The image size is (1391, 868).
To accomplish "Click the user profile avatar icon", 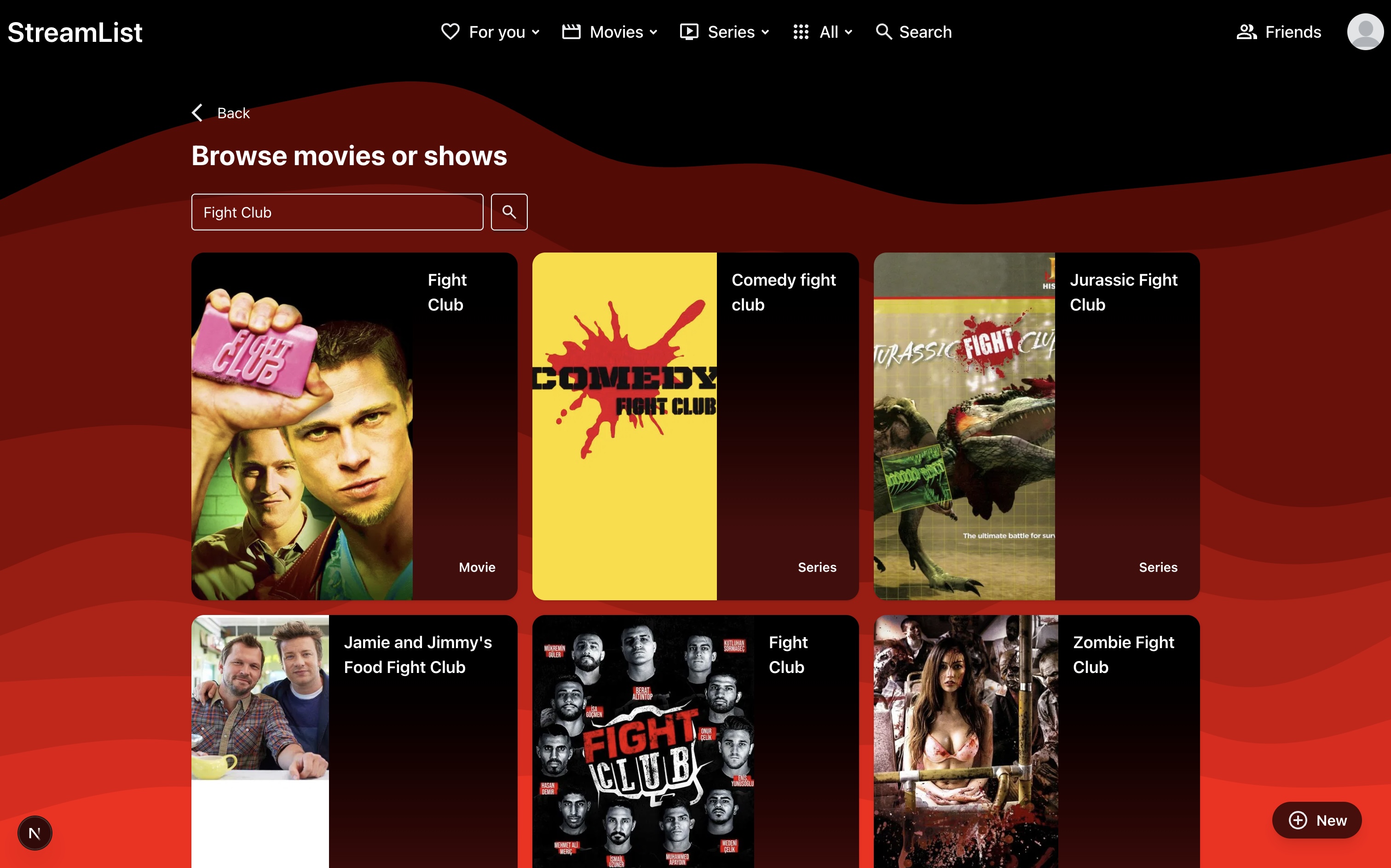I will click(x=1365, y=32).
